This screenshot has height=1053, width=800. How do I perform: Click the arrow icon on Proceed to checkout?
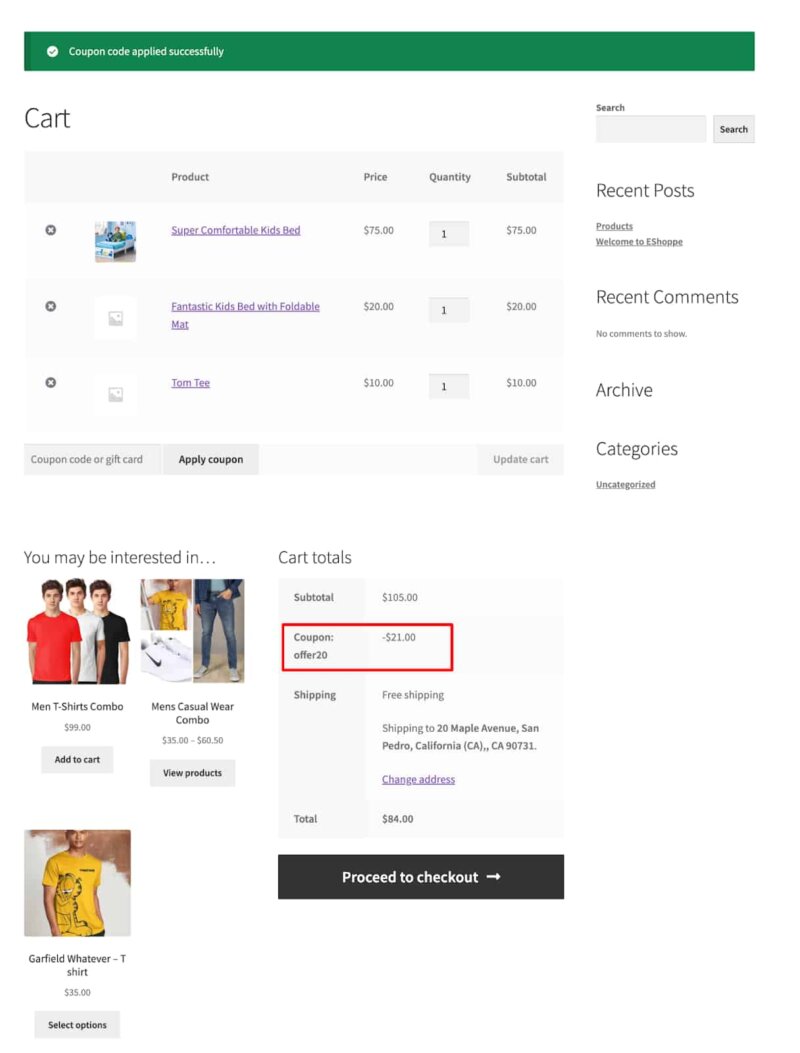492,876
